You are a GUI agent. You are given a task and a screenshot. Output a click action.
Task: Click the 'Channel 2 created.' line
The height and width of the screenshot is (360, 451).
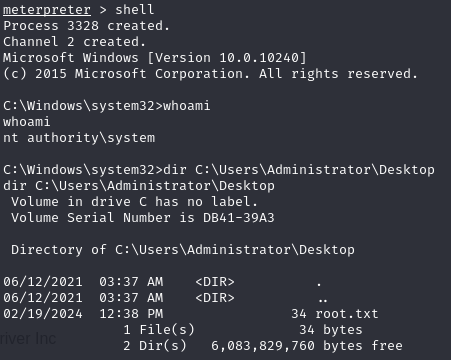click(x=74, y=42)
